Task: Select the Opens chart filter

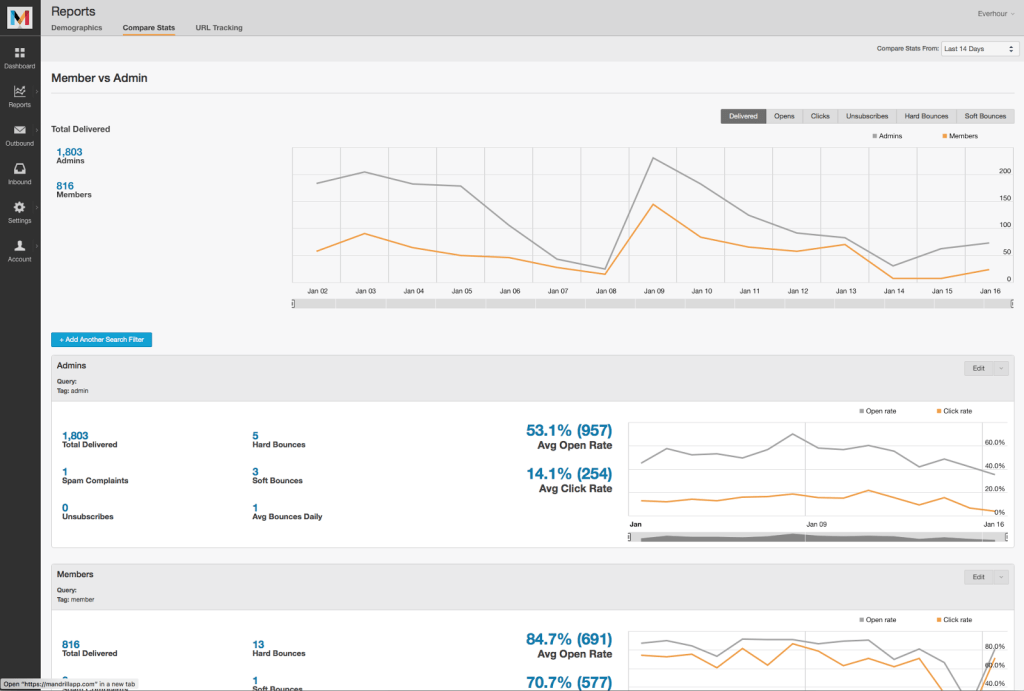Action: [784, 115]
